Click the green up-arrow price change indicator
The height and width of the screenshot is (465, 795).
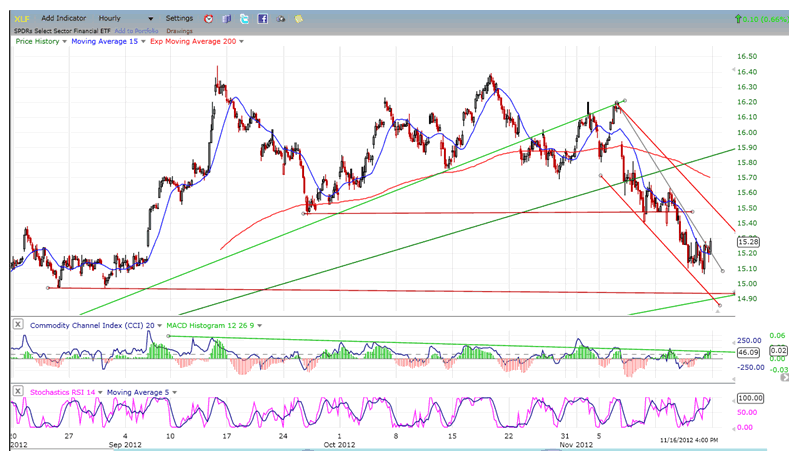pos(738,18)
